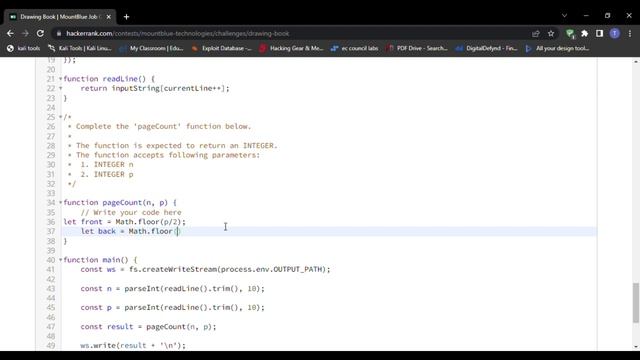The height and width of the screenshot is (360, 640).
Task: Open the Hacking Gear bookmark
Action: 291,48
